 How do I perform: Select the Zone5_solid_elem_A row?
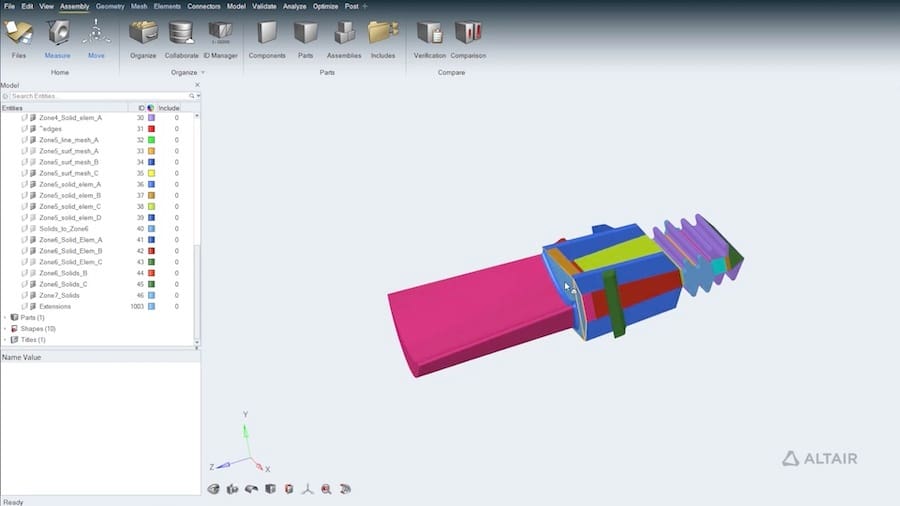[x=96, y=184]
